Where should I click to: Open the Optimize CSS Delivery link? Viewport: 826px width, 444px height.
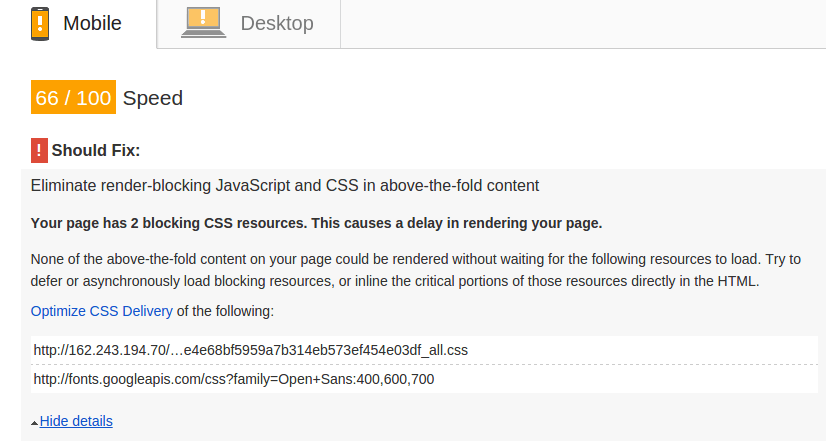pos(102,311)
